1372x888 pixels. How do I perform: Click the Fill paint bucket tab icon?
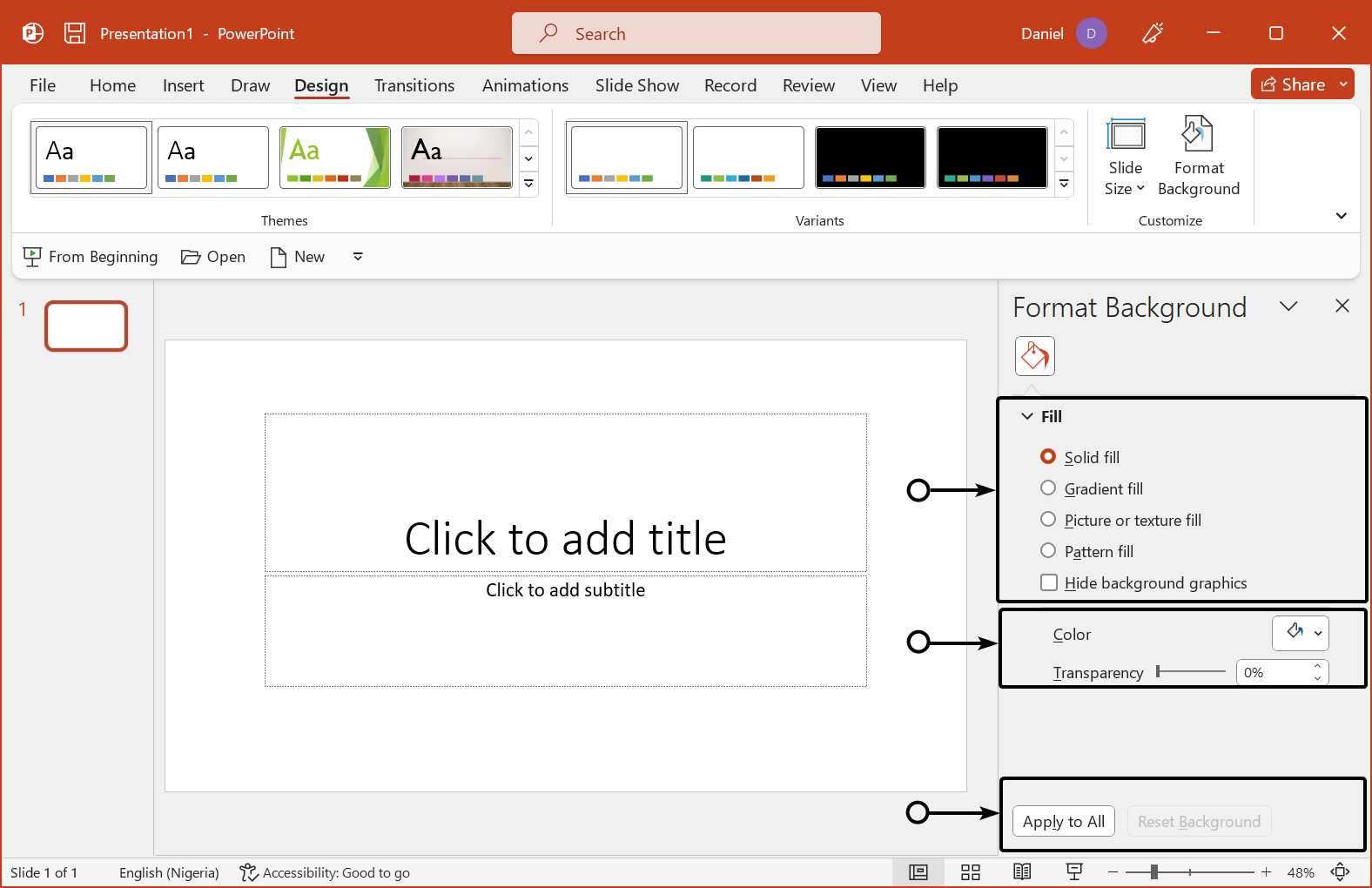pos(1034,356)
